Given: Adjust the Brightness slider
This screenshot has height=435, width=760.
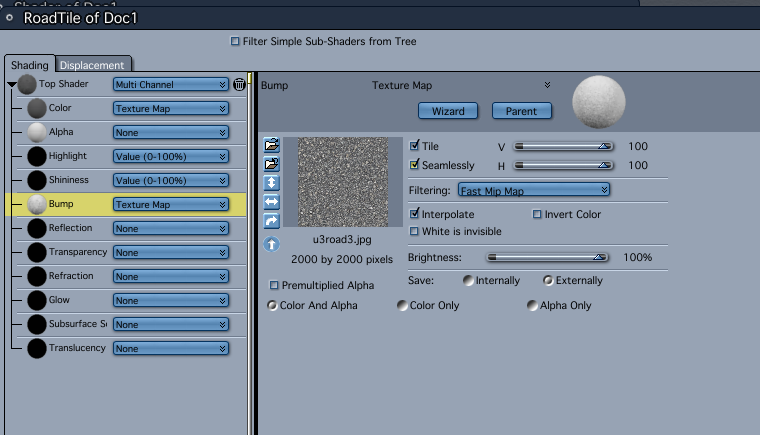Looking at the screenshot, I should (548, 257).
